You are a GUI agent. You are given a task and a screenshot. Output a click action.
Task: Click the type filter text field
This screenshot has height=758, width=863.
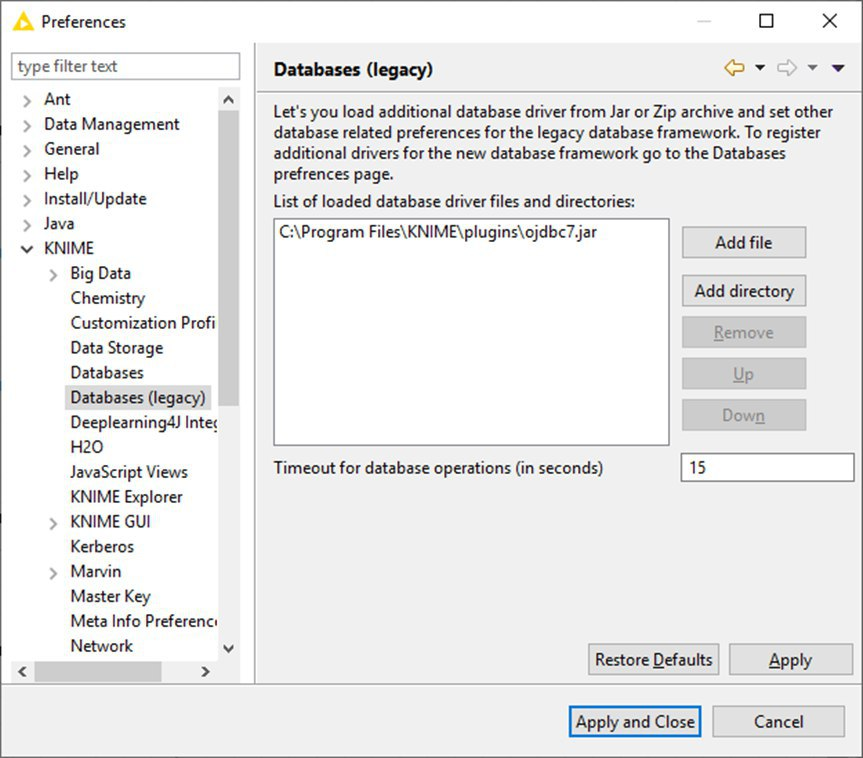tap(125, 66)
